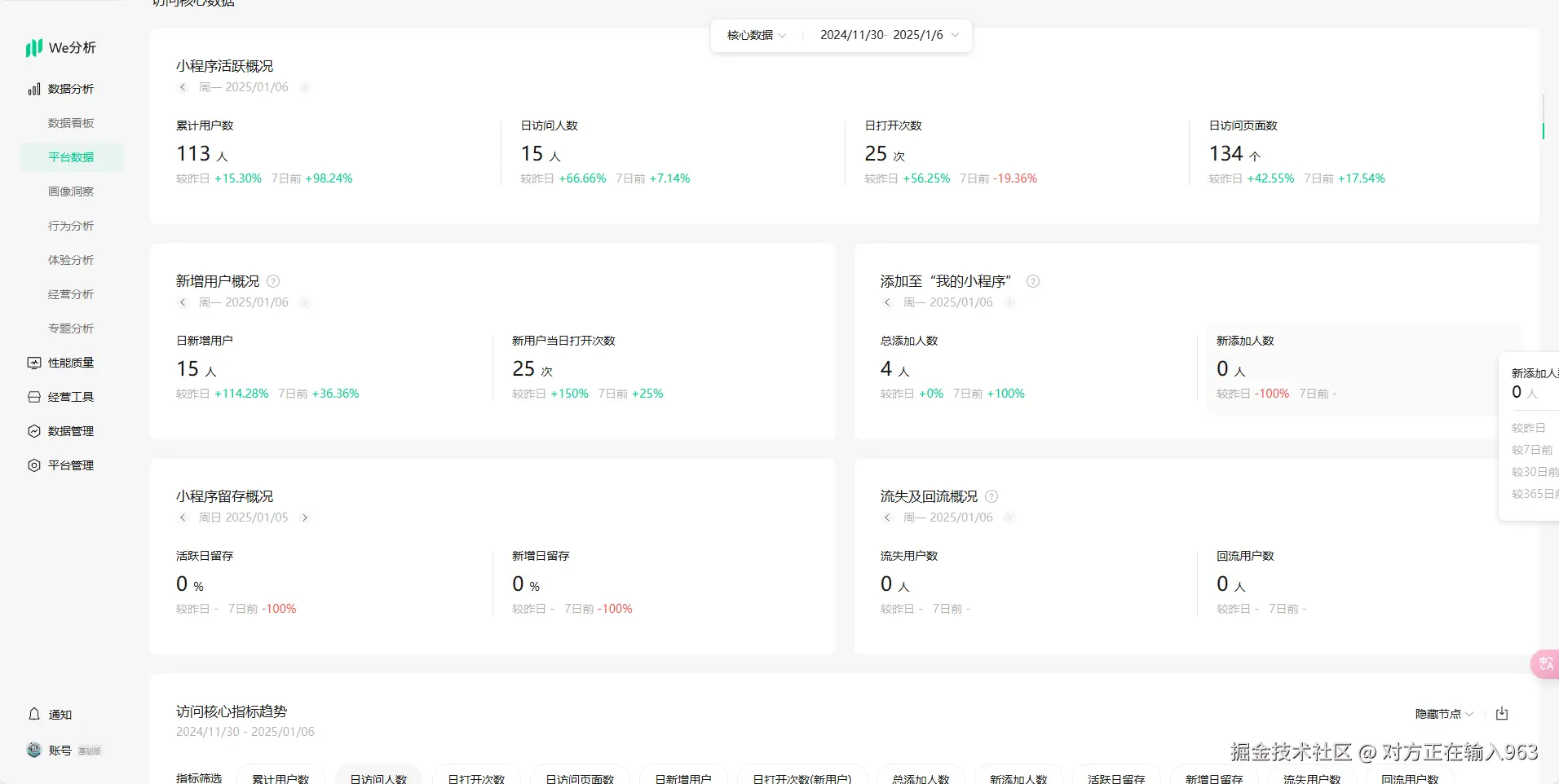Go to next day in 小程序留存概况
The image size is (1559, 784).
pyautogui.click(x=305, y=518)
